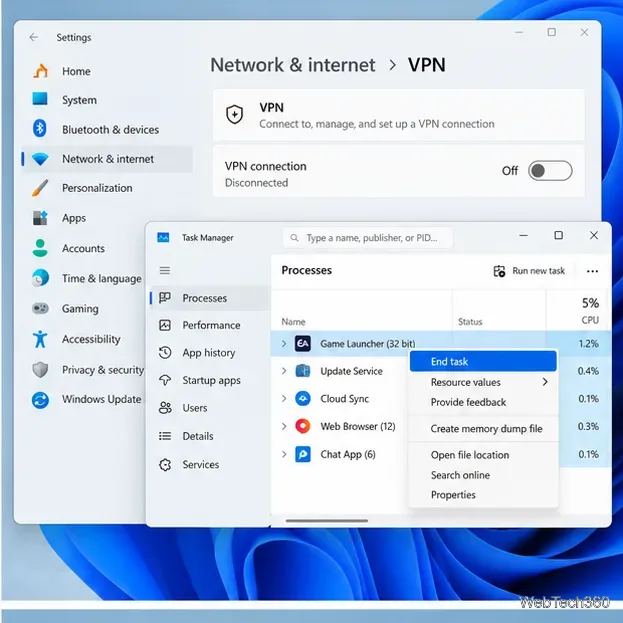
Task: Click the Accounts person icon
Action: (x=40, y=248)
